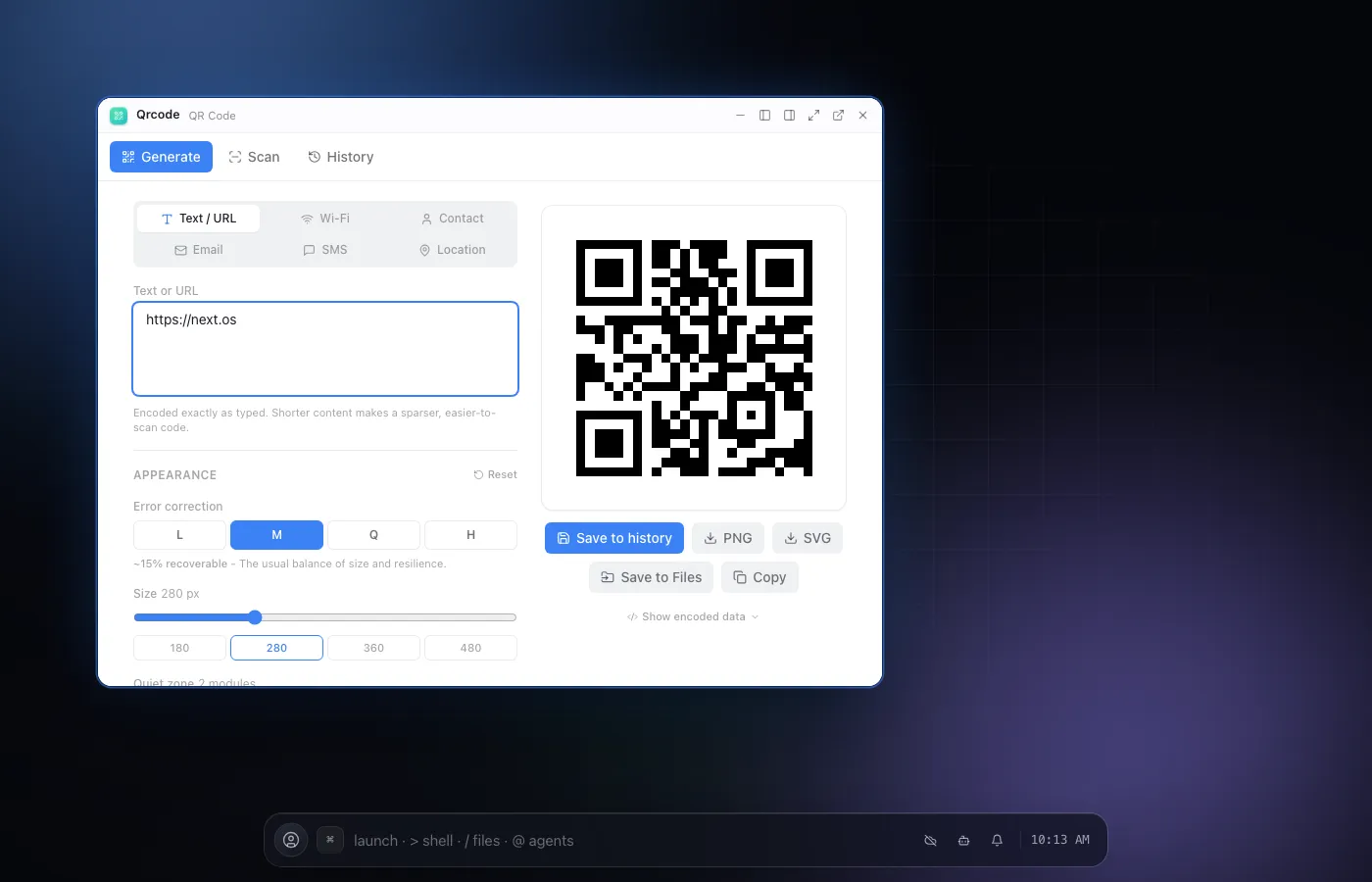Click the generated QR code preview
This screenshot has width=1372, height=882.
click(x=694, y=358)
